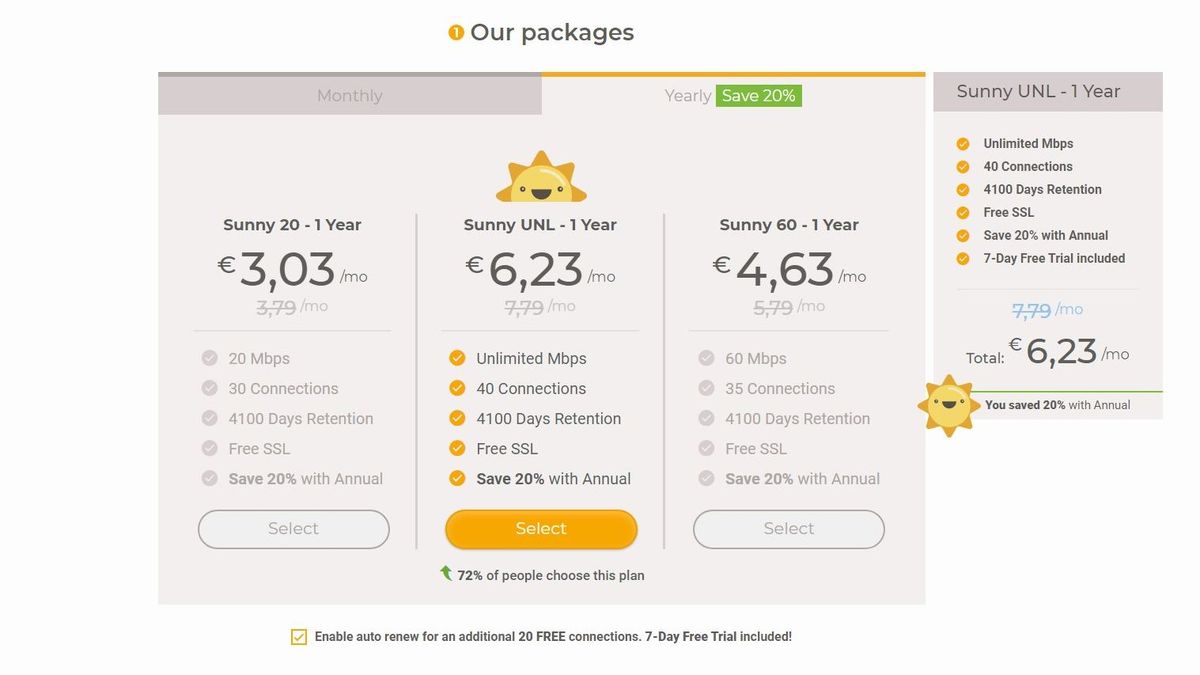
Task: Switch to the Monthly tab
Action: (x=349, y=95)
